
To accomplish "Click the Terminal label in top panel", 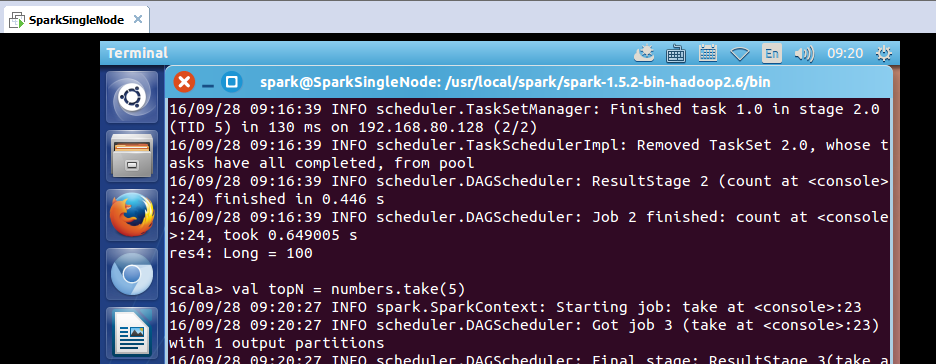I will coord(137,53).
